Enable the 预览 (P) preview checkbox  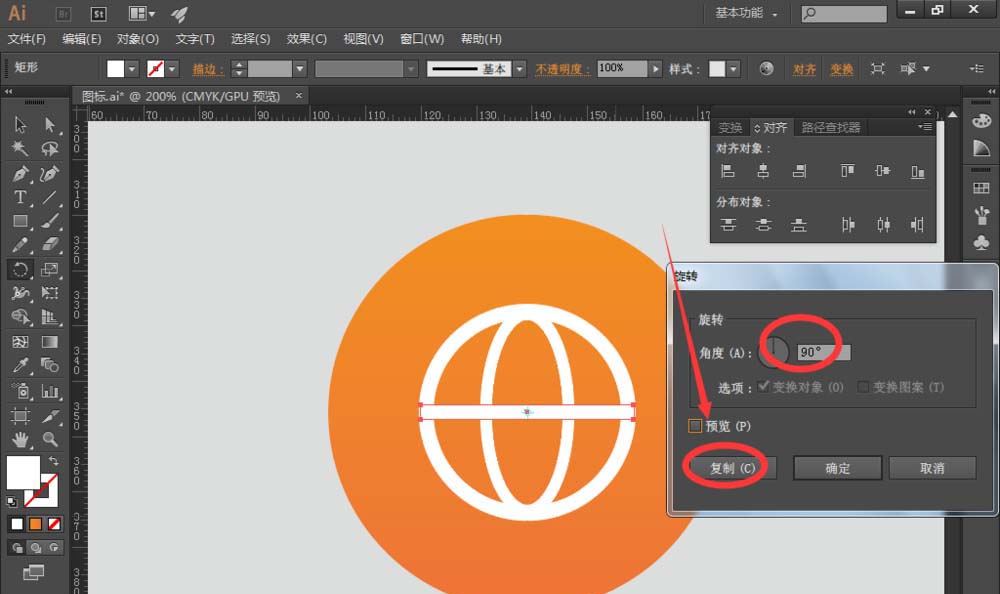695,426
